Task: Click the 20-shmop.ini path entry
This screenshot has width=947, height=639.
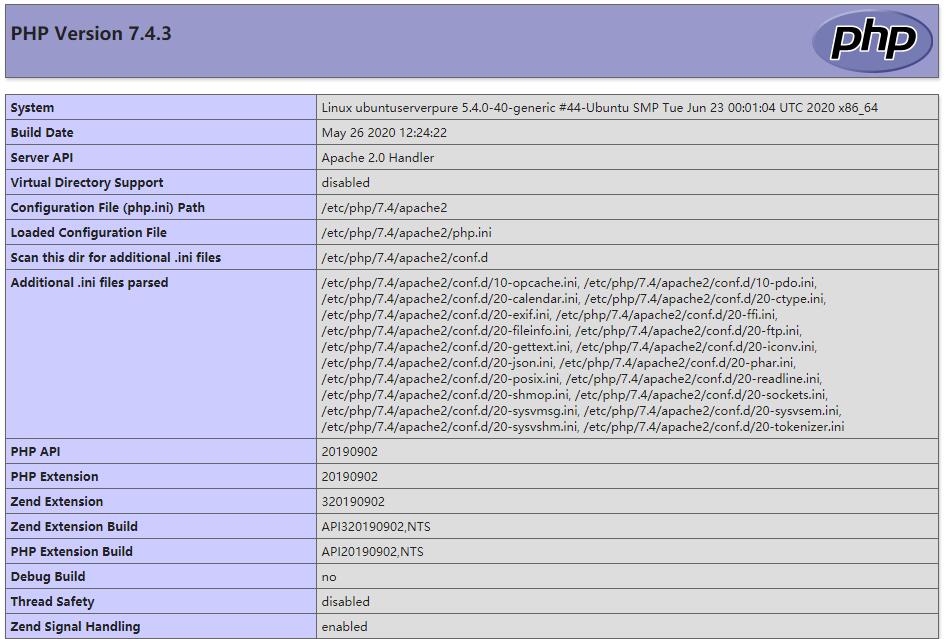Action: pos(446,394)
